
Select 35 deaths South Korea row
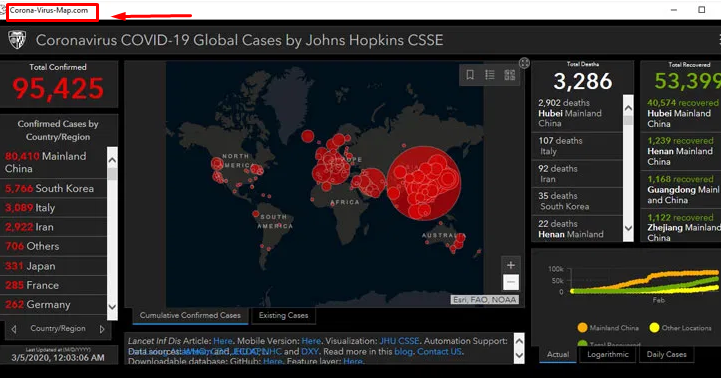(x=577, y=201)
